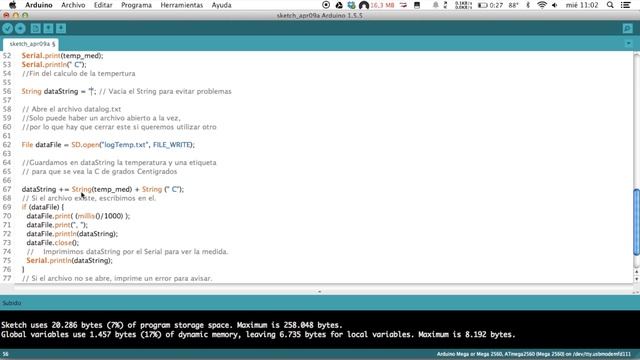This screenshot has height=360, width=640.
Task: Click the comment Fin del calculo de la tempertura
Action: click(x=78, y=73)
